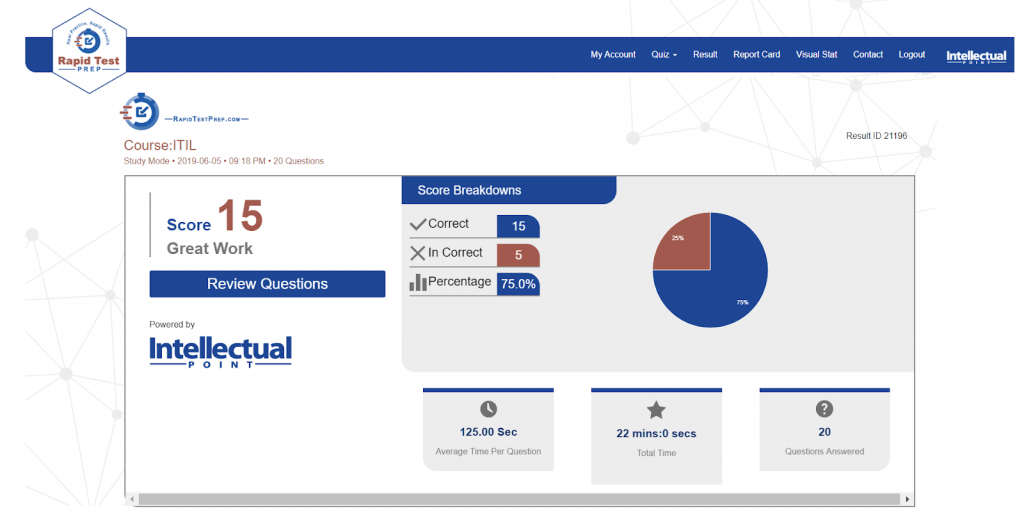Click the checkmark icon beside Correct
Screen dimensions: 1024x515
point(418,224)
